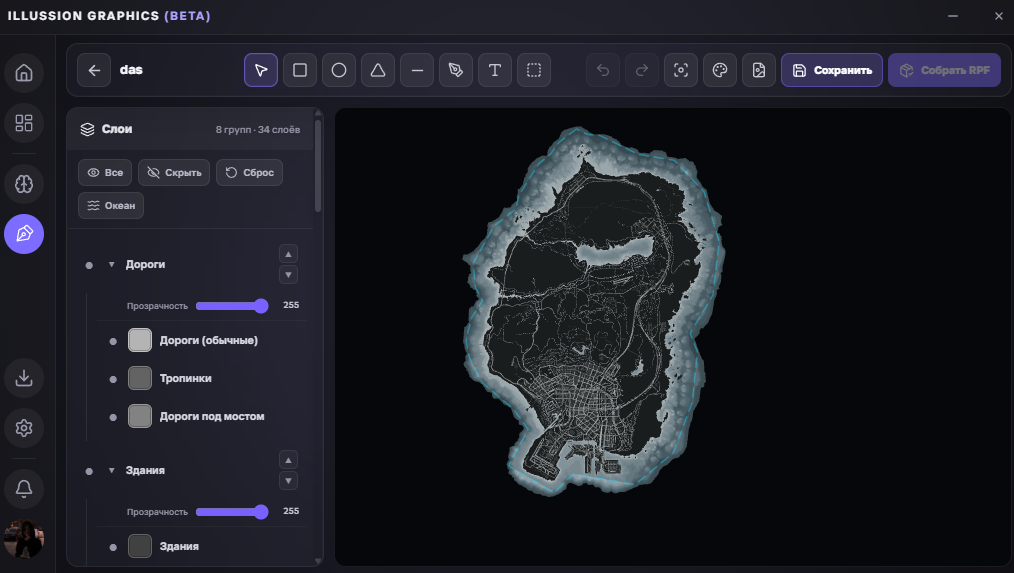Click the focus/center view icon
Viewport: 1014px width, 573px height.
pyautogui.click(x=681, y=70)
